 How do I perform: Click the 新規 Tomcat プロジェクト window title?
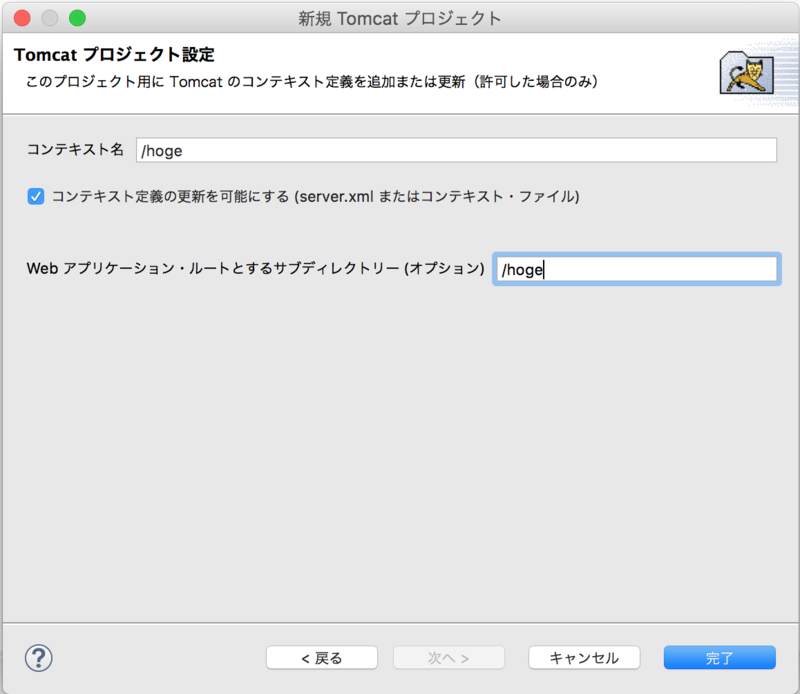tap(400, 18)
